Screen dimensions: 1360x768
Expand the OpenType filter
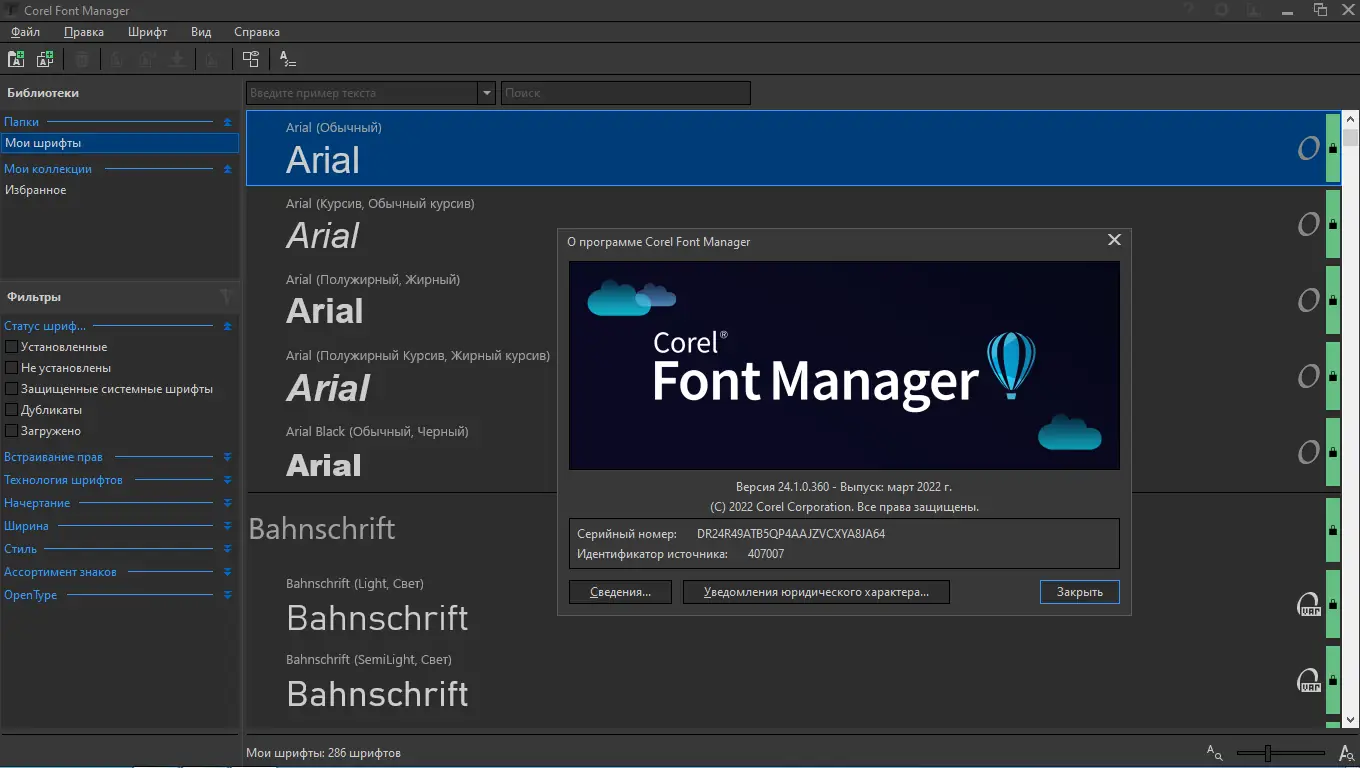tap(227, 595)
